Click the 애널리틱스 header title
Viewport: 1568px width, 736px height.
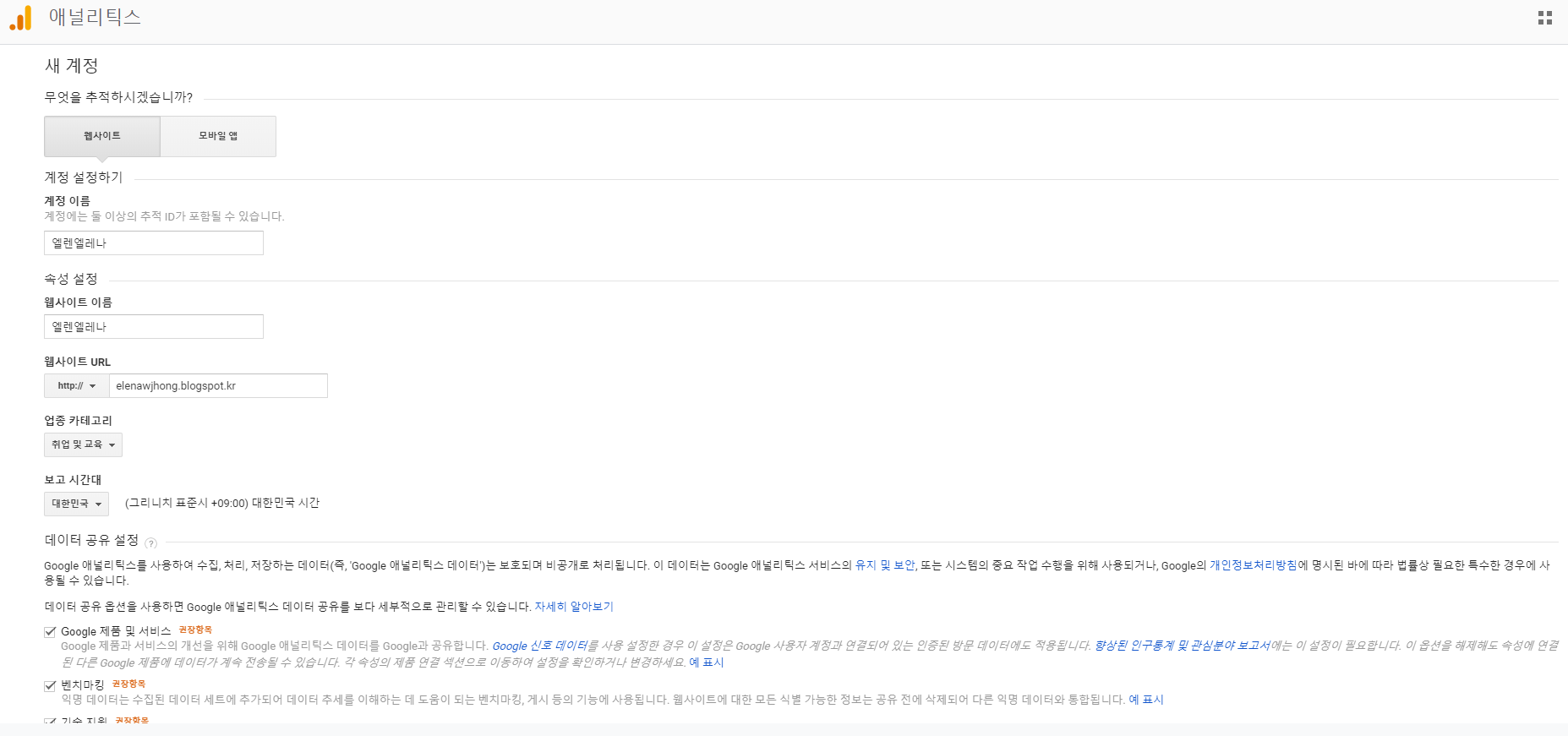coord(95,17)
